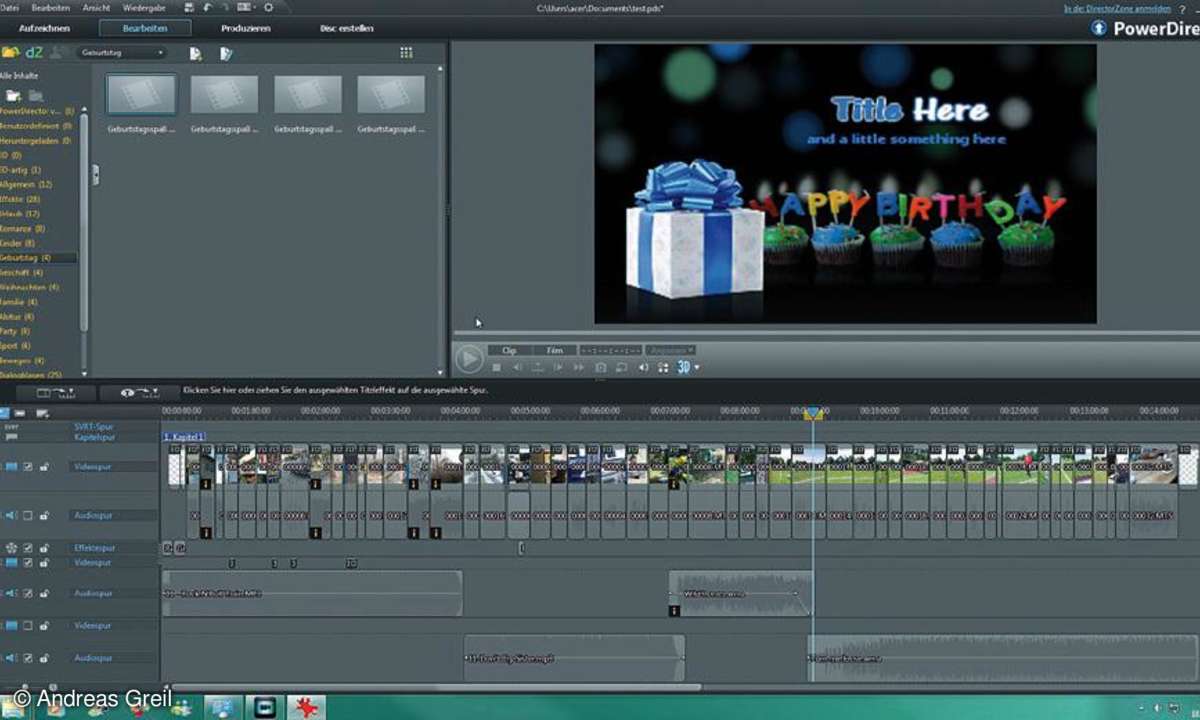This screenshot has width=1200, height=720.
Task: Select the first Geburtstagsspaß title thumbnail
Action: [x=141, y=95]
